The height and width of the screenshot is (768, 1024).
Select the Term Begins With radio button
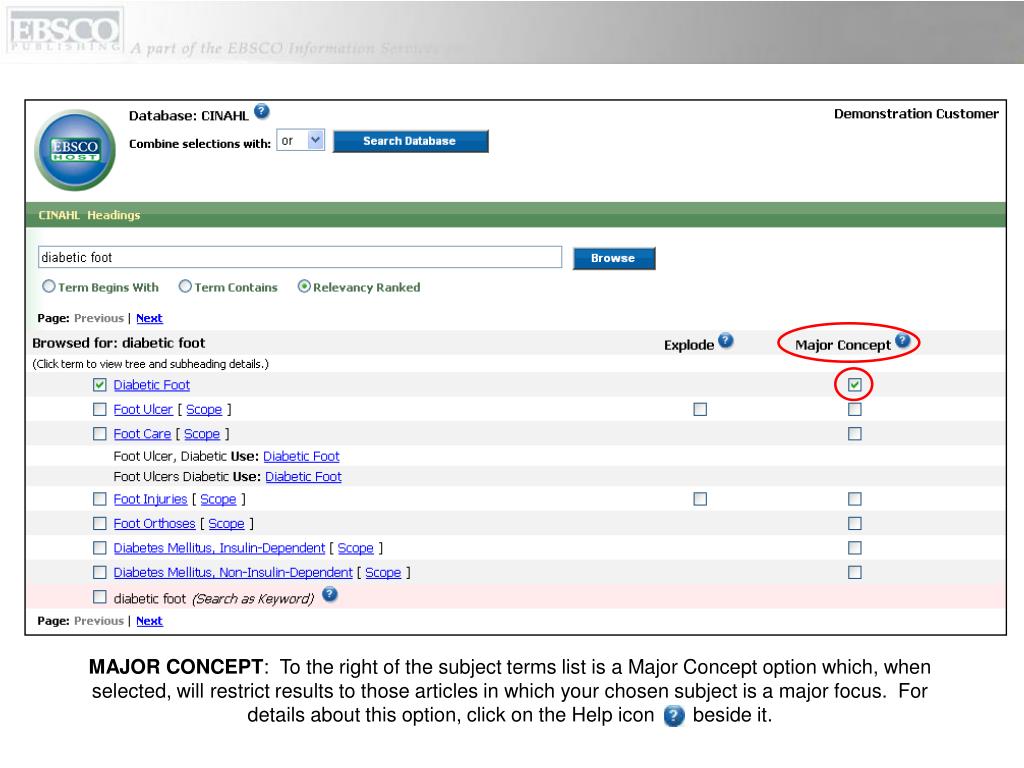(x=48, y=287)
